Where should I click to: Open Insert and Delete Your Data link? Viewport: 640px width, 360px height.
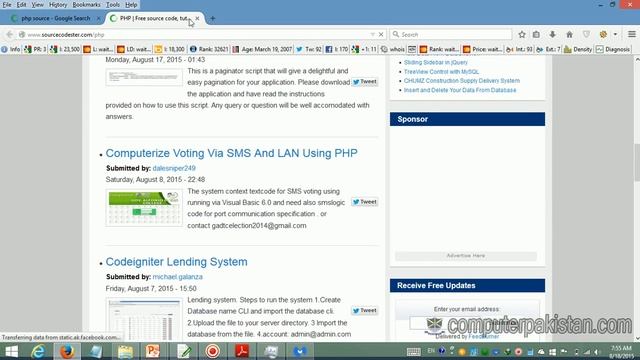pyautogui.click(x=460, y=90)
